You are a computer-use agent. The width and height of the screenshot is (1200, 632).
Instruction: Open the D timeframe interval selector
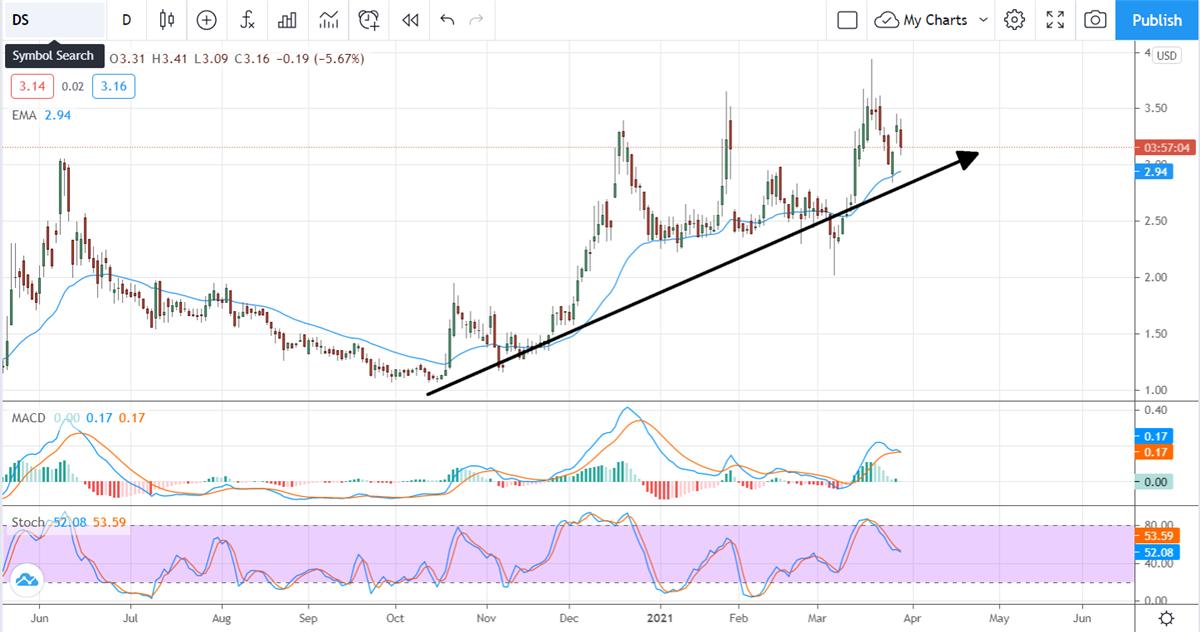(x=126, y=20)
